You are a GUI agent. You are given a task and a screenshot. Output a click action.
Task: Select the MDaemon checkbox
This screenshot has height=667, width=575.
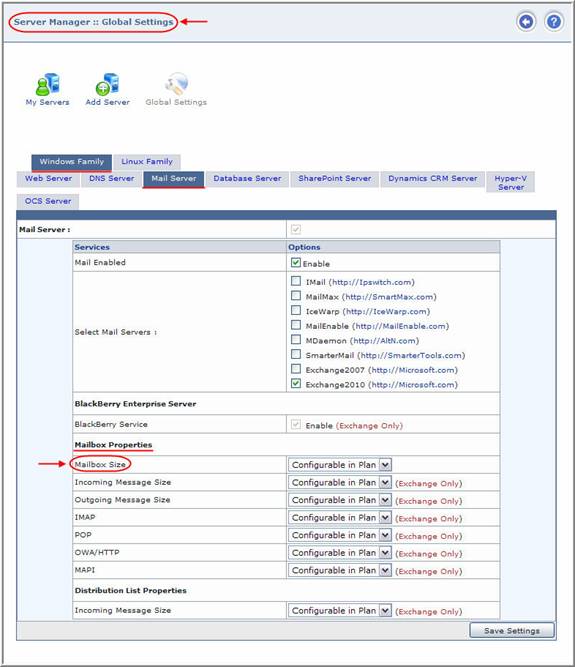[296, 339]
